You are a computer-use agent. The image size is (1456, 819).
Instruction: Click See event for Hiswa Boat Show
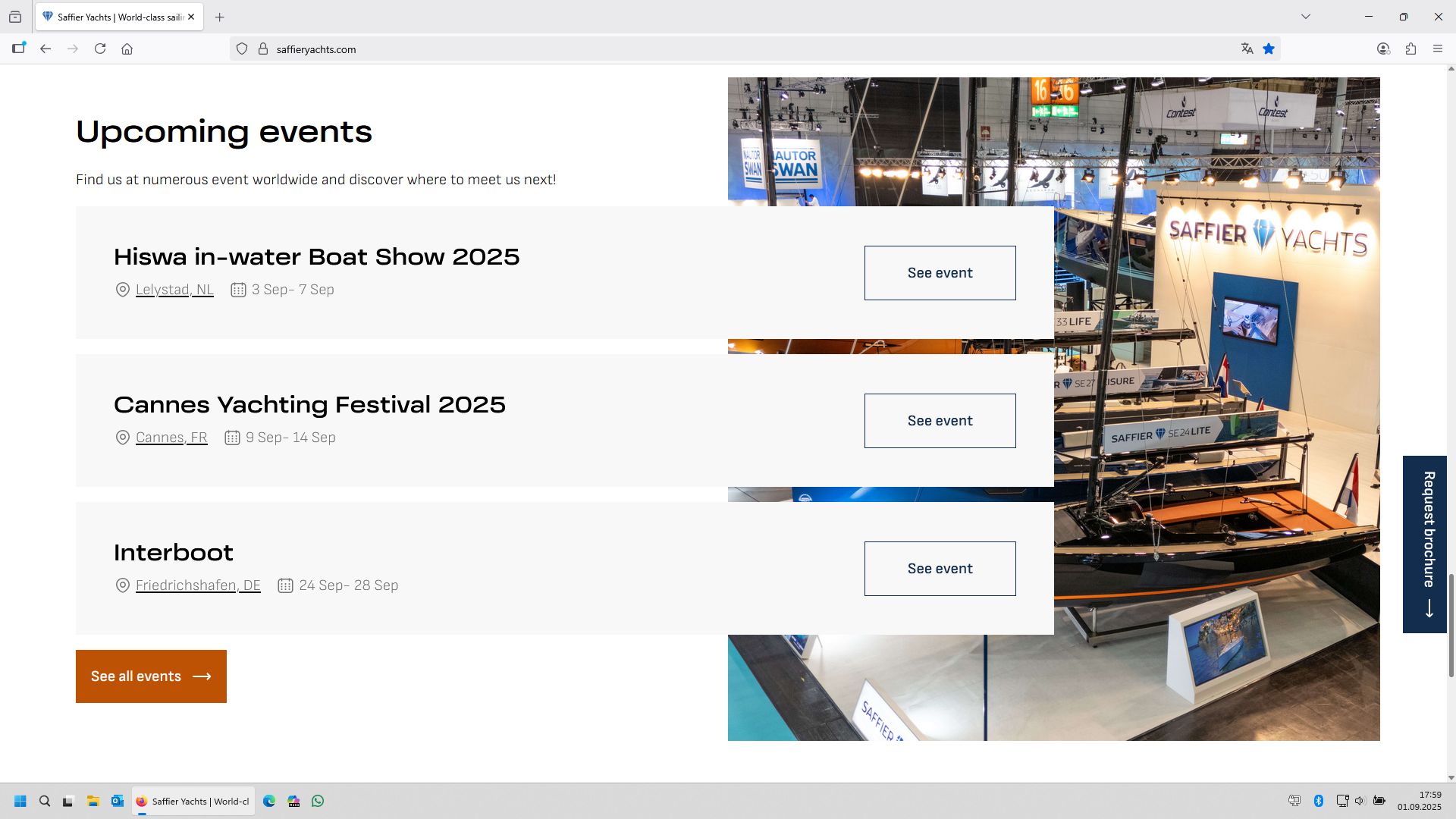click(940, 273)
